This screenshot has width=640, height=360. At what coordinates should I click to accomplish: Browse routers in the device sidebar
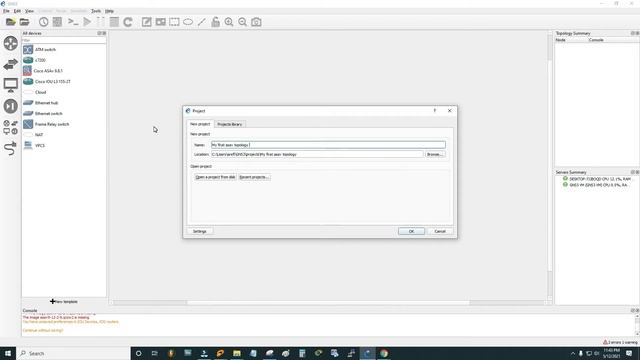click(x=11, y=43)
